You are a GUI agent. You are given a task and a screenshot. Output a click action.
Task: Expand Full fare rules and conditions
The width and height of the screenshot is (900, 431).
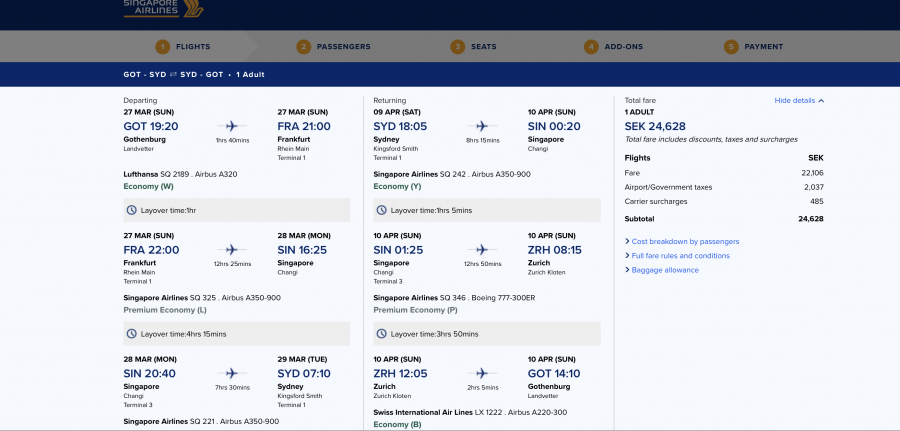[680, 255]
